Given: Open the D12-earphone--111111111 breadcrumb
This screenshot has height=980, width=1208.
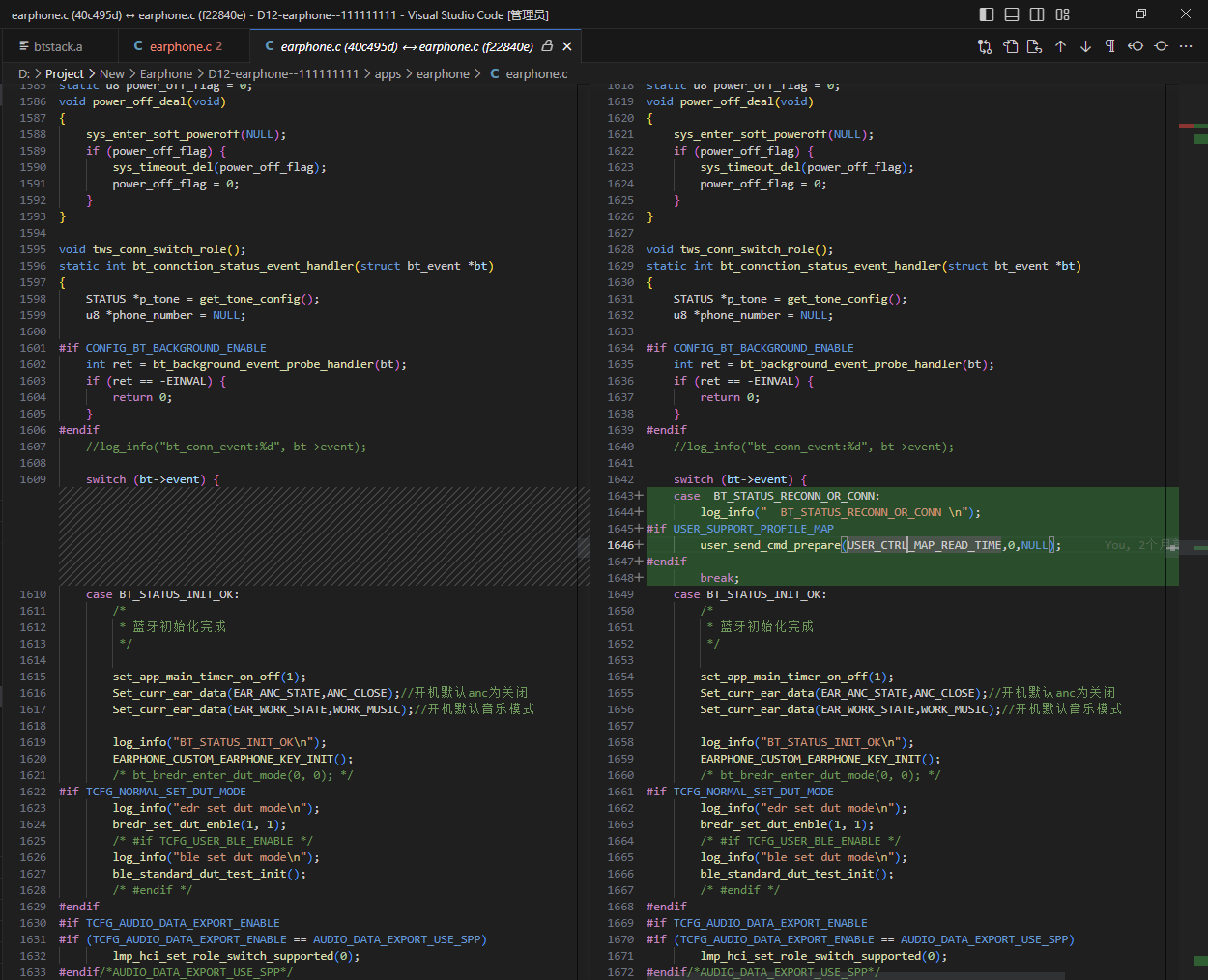Looking at the screenshot, I should coord(283,73).
